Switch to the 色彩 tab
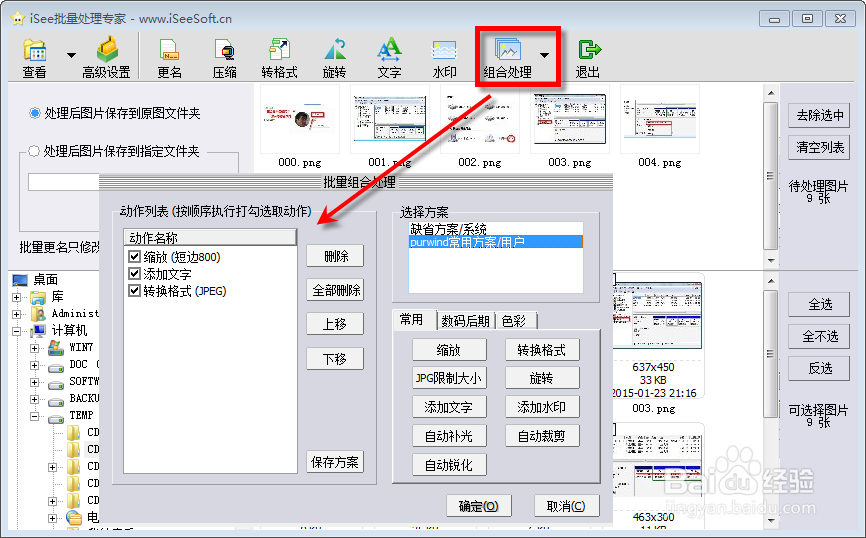This screenshot has width=866, height=538. click(x=514, y=321)
